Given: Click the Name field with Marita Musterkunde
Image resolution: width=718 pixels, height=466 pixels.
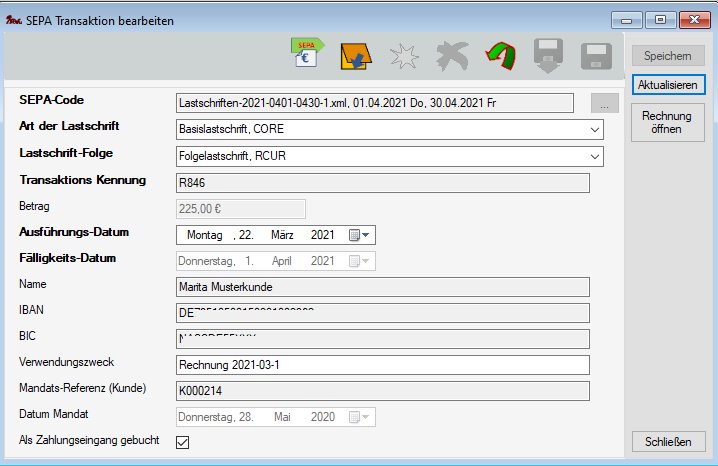Looking at the screenshot, I should point(382,287).
